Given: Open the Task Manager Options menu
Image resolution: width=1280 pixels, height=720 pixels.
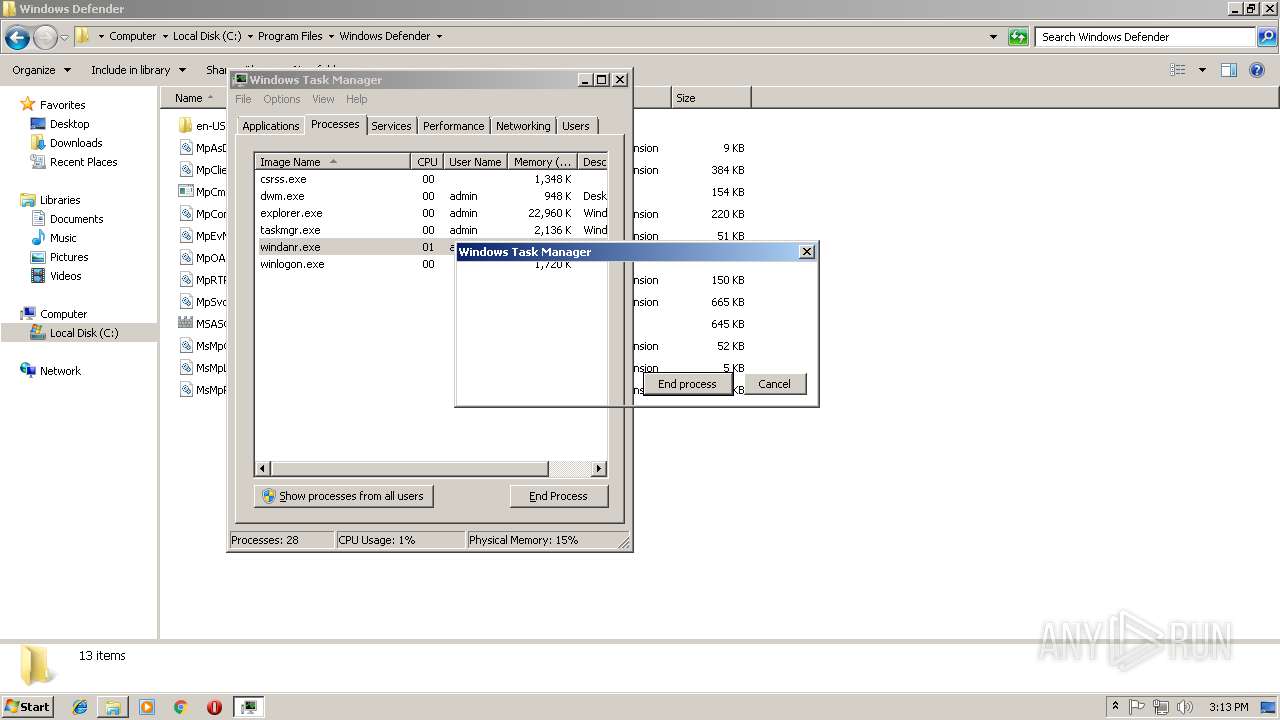Looking at the screenshot, I should coord(282,99).
